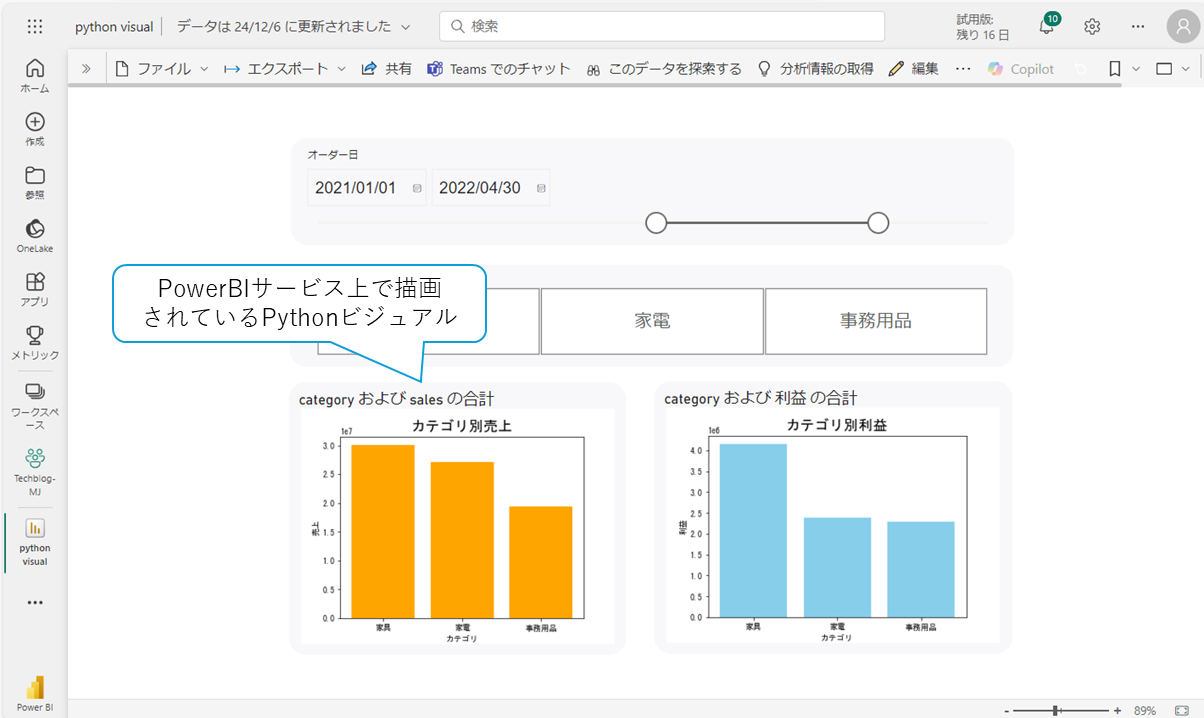Image resolution: width=1204 pixels, height=718 pixels.
Task: Open the app launcher waffle icon
Action: point(35,27)
